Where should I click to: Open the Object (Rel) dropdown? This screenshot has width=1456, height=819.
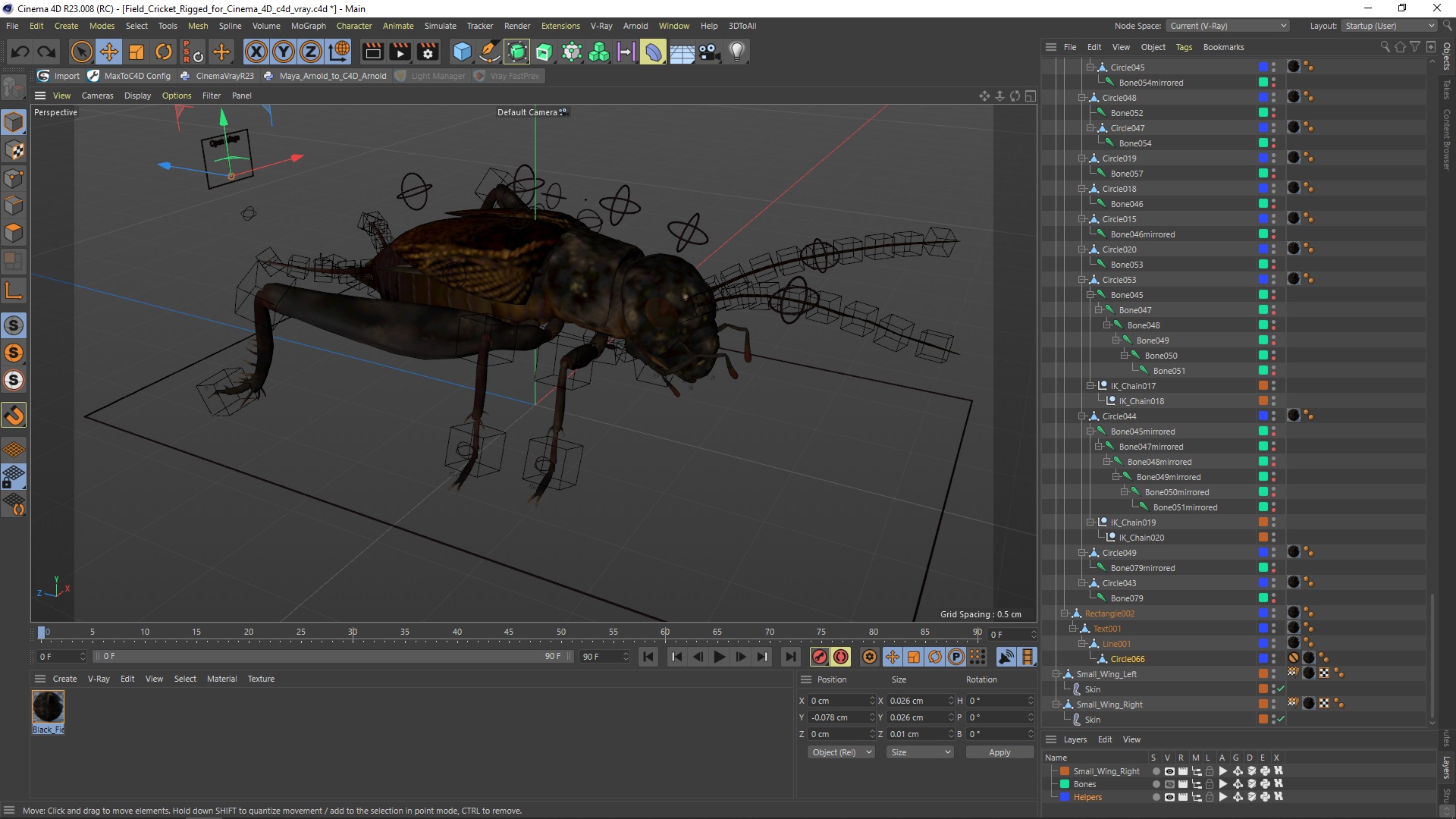(841, 752)
